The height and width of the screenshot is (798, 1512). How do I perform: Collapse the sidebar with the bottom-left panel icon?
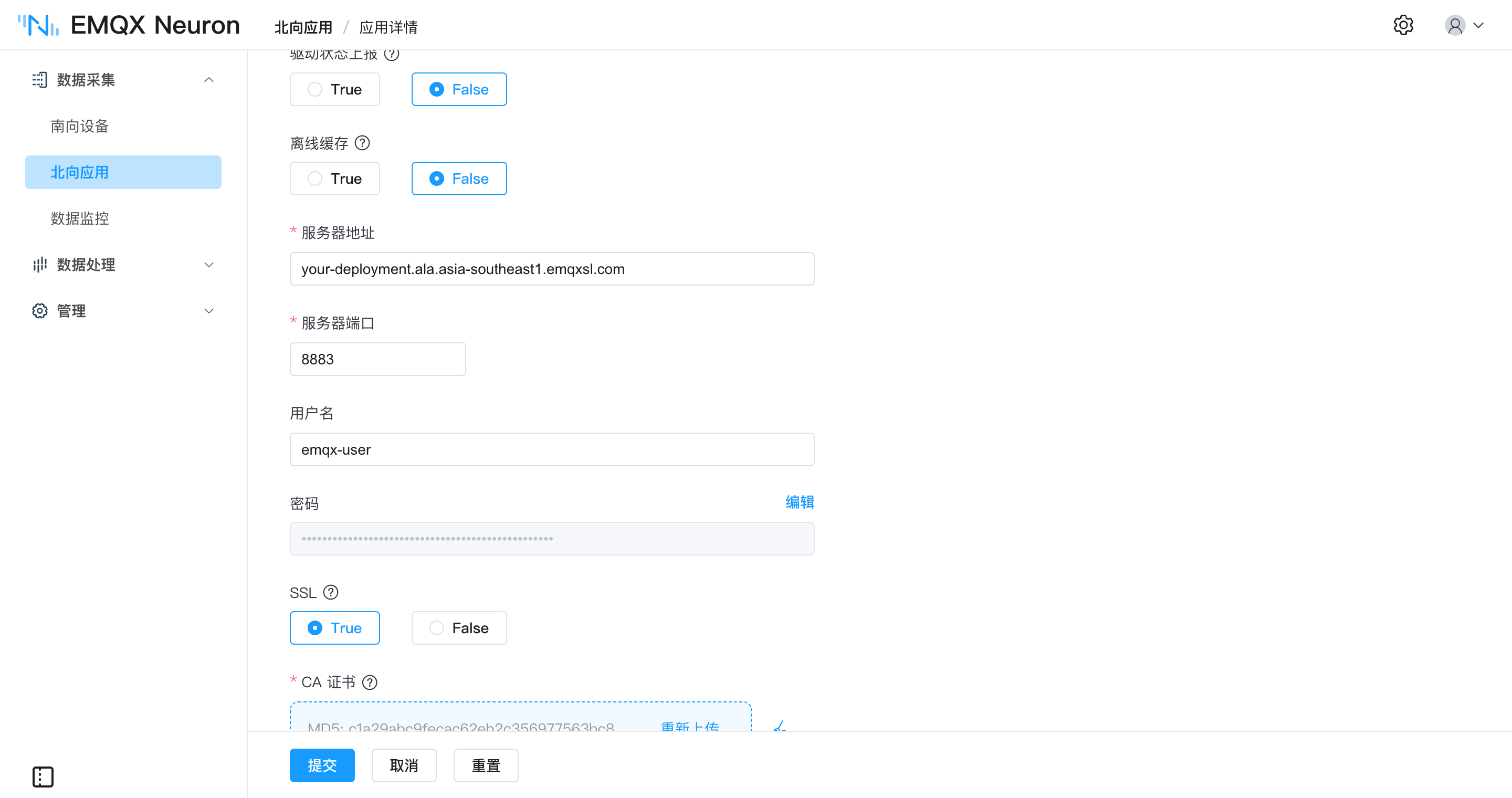tap(43, 777)
